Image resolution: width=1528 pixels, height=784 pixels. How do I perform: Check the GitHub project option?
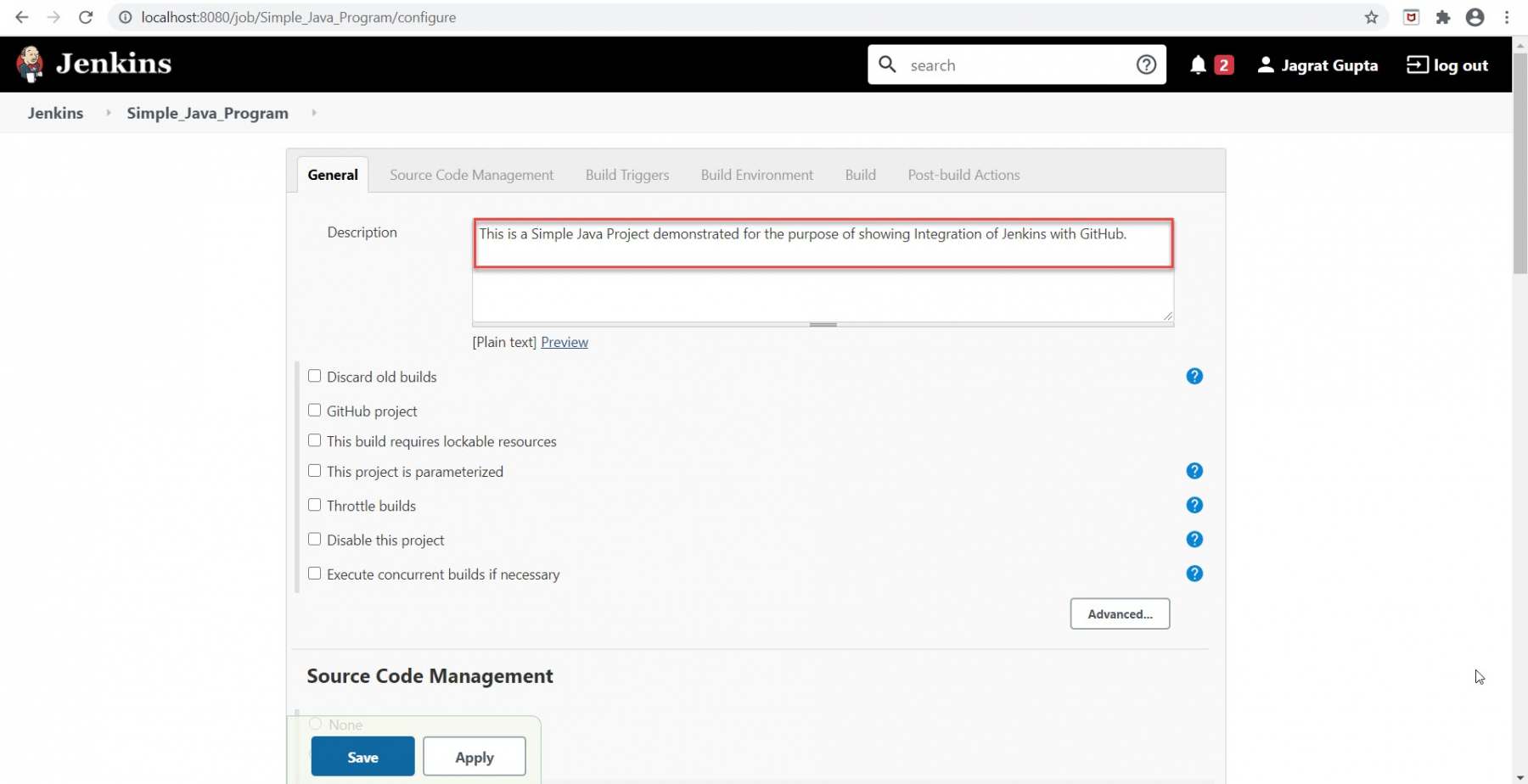tap(314, 410)
